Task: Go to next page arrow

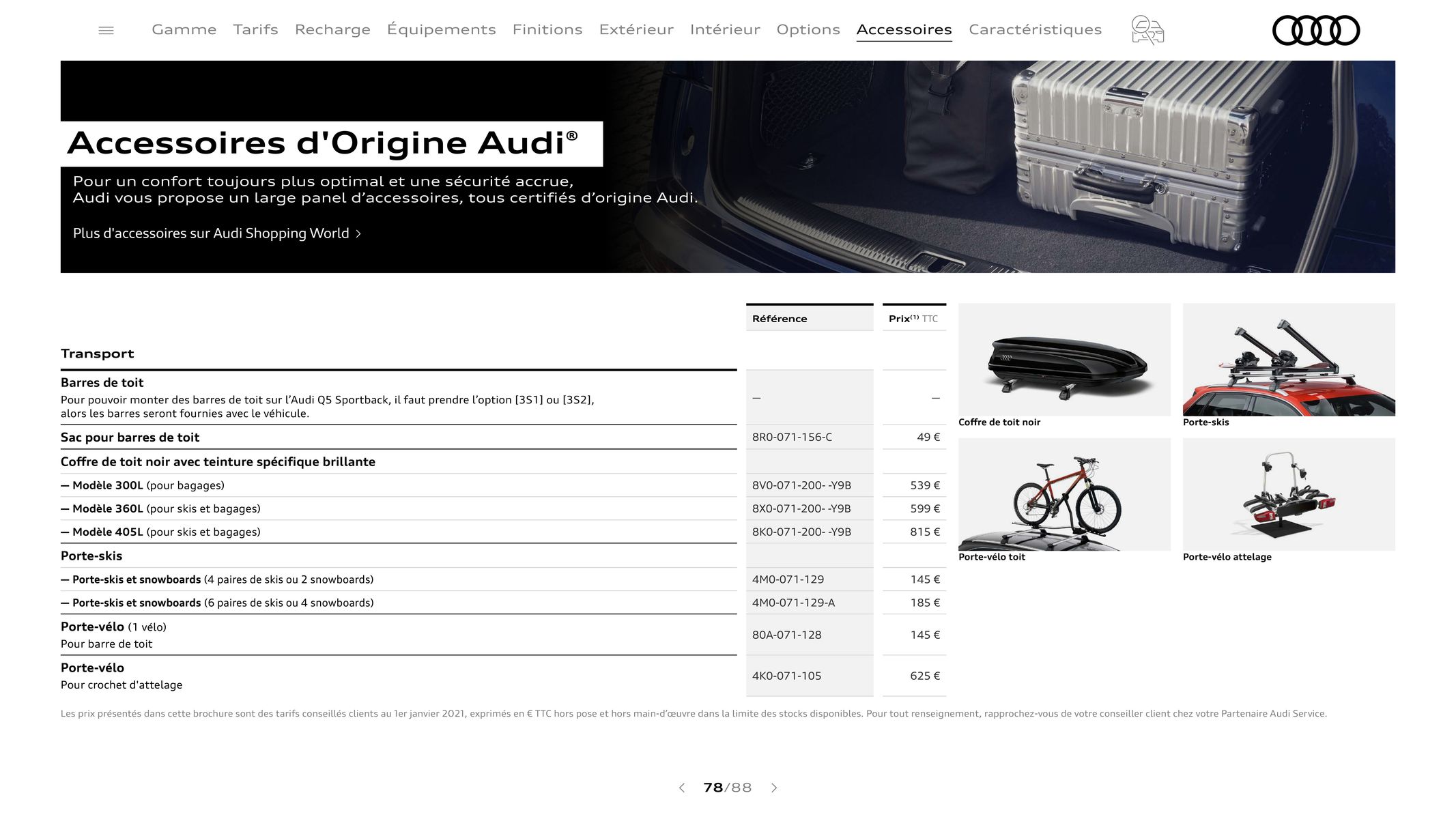Action: (774, 788)
